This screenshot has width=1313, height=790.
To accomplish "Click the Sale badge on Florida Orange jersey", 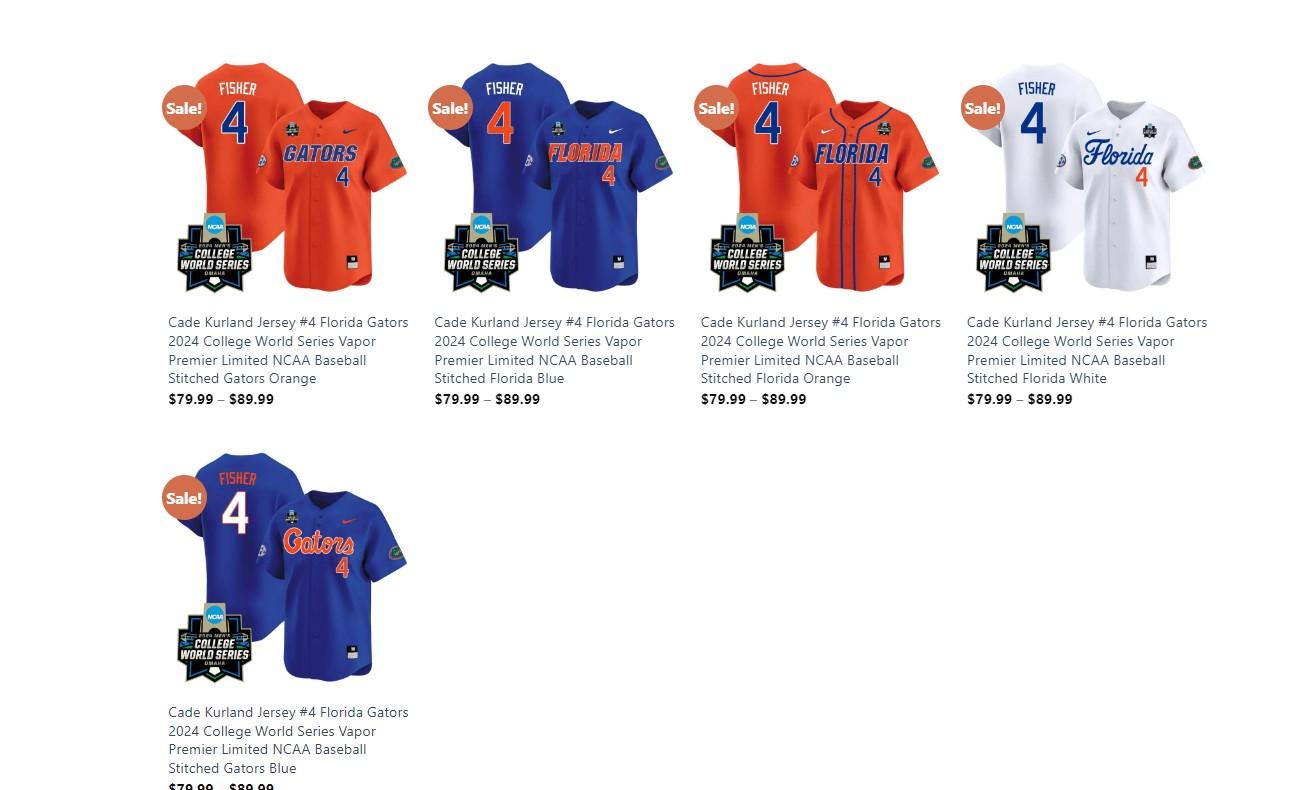I will (716, 108).
